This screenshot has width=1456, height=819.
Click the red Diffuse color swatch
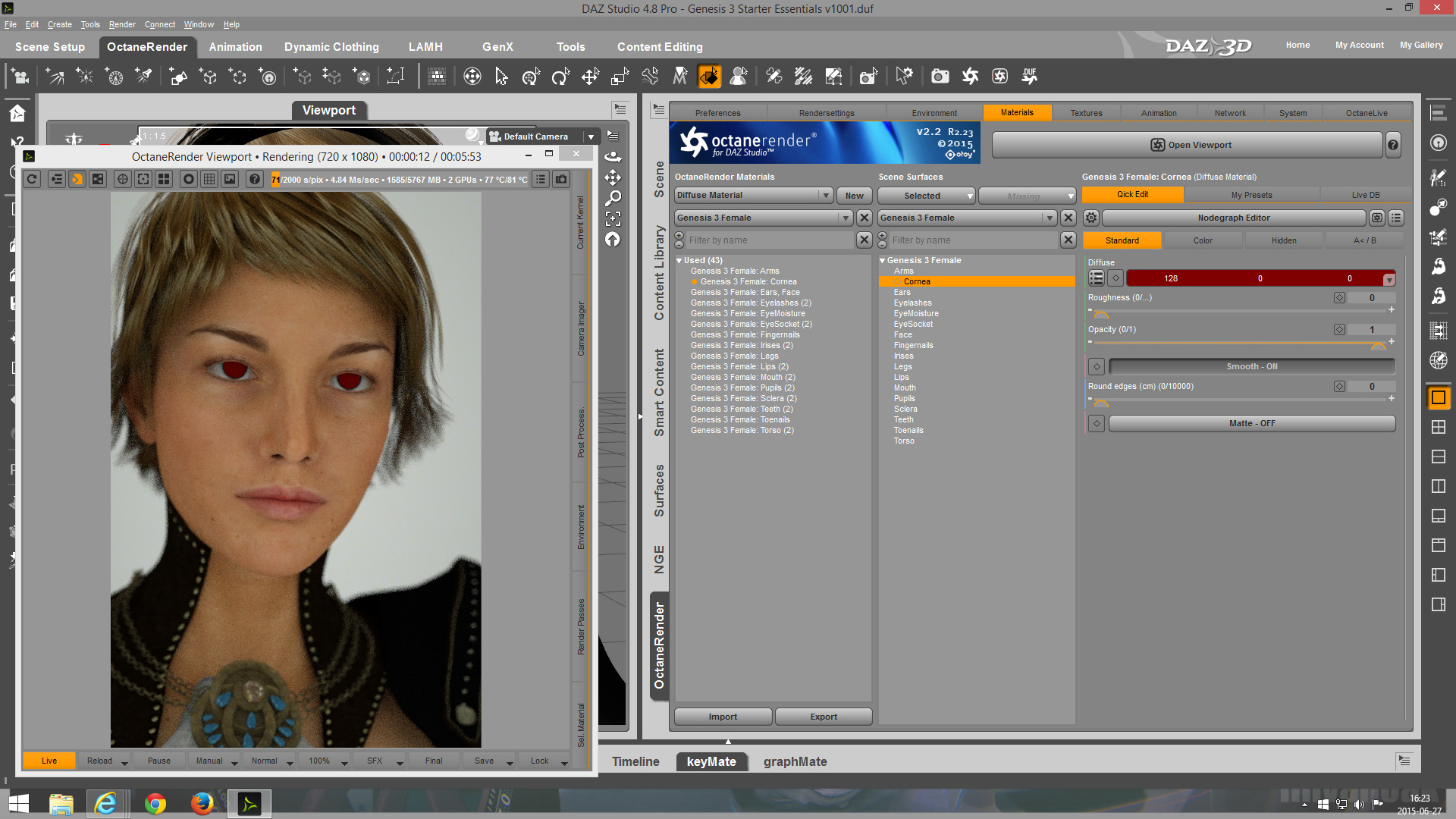1259,278
